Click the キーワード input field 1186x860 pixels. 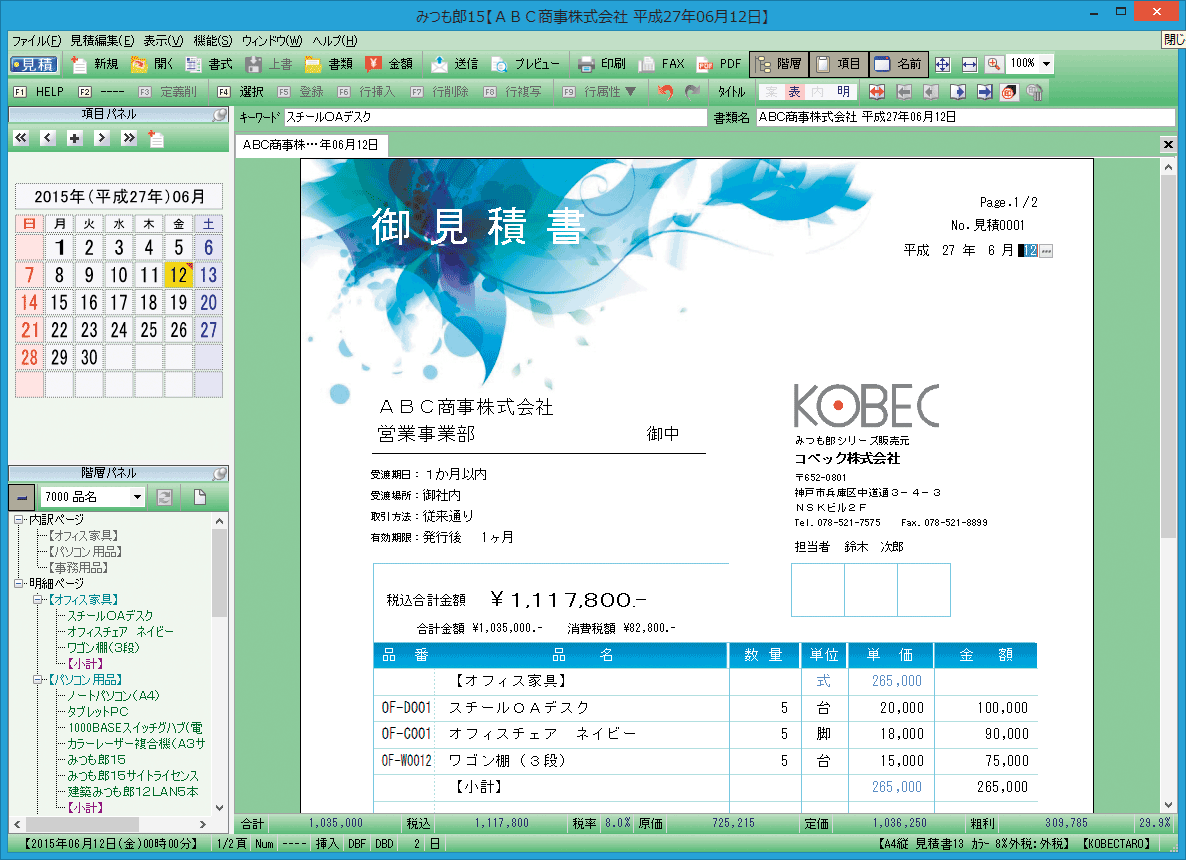point(495,117)
